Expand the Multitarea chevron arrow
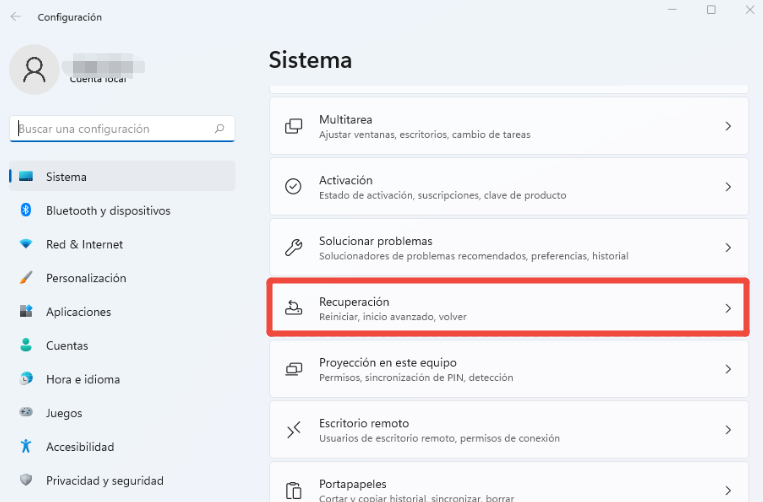This screenshot has height=502, width=763. pyautogui.click(x=728, y=126)
